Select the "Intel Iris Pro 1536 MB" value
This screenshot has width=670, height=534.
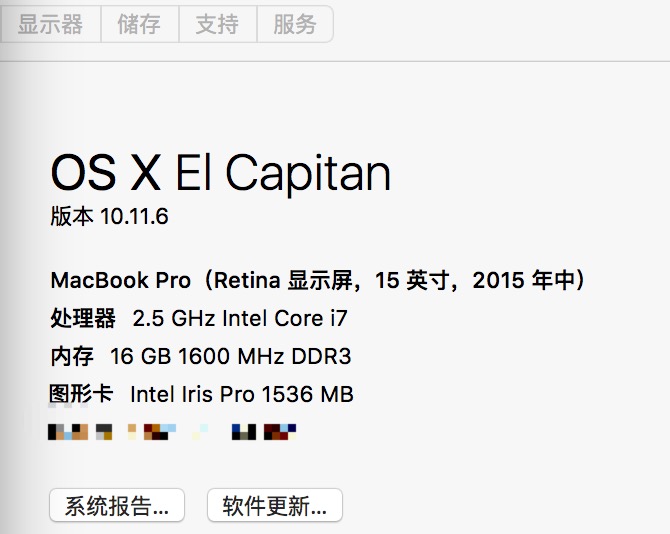point(242,394)
